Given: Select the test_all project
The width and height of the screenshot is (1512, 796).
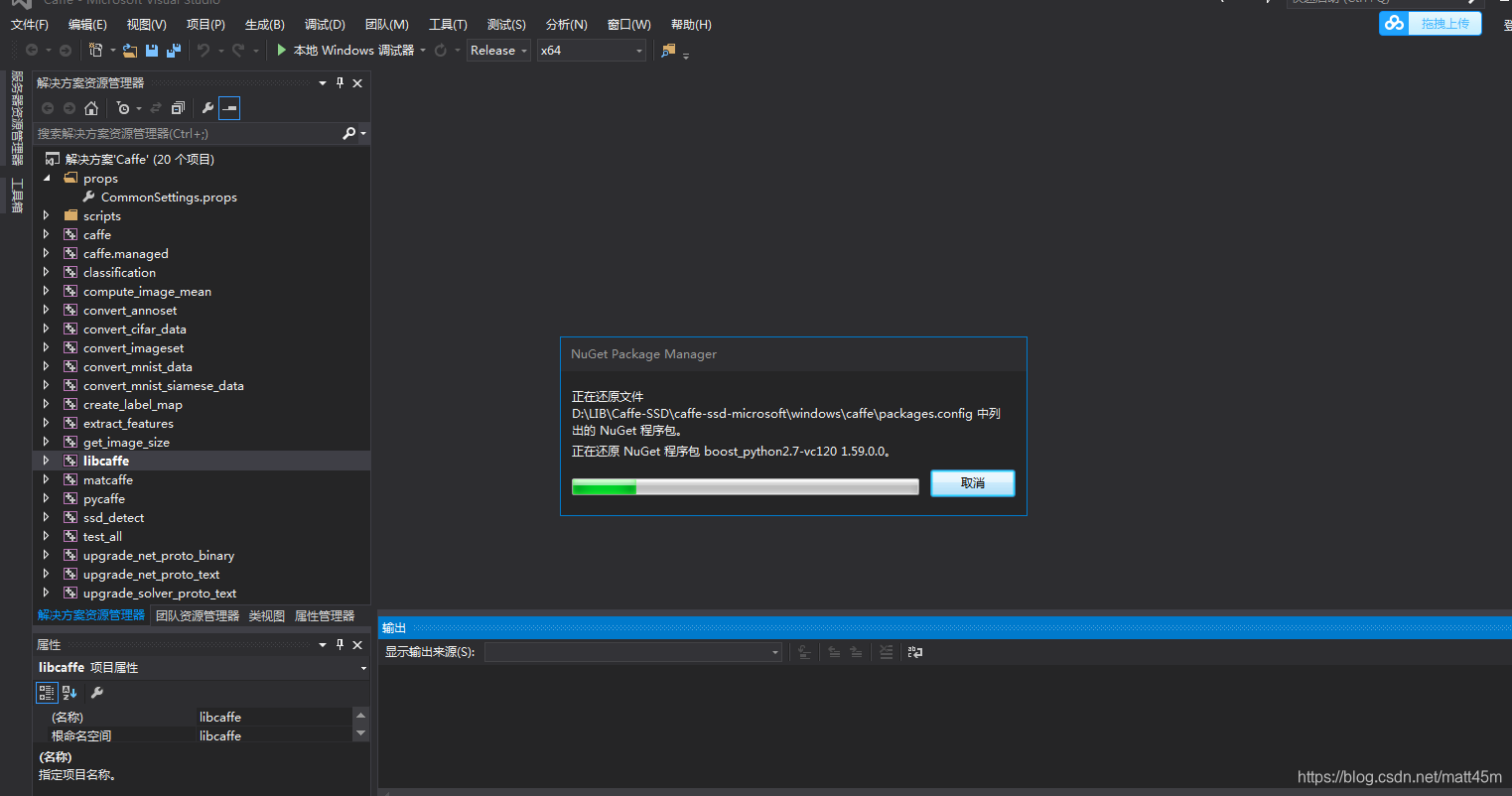Looking at the screenshot, I should point(102,537).
